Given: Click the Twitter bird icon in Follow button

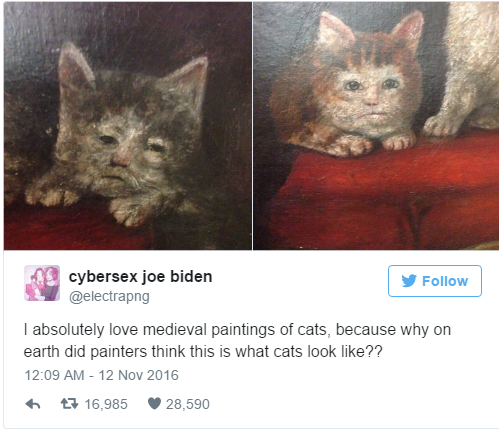Looking at the screenshot, I should [x=409, y=281].
